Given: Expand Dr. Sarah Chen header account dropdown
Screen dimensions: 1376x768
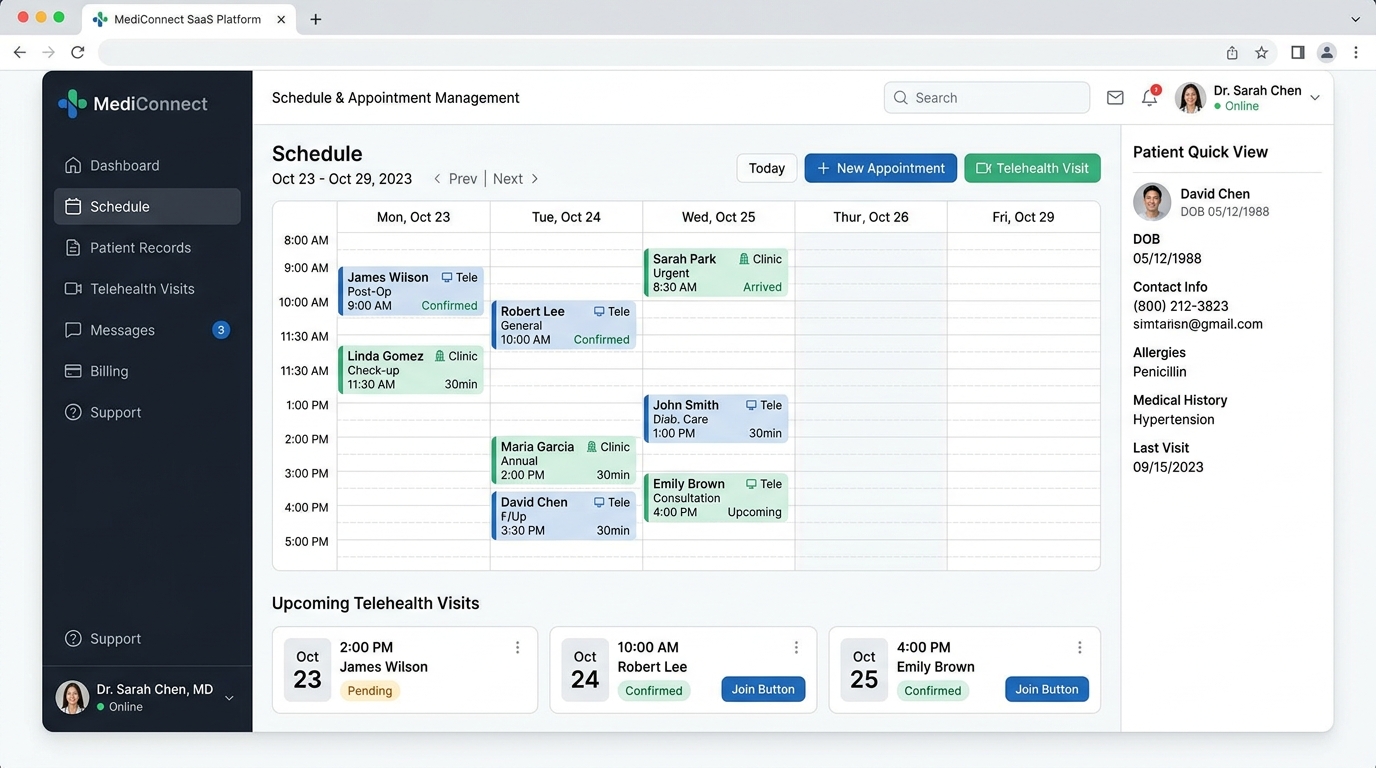Looking at the screenshot, I should [x=1315, y=98].
